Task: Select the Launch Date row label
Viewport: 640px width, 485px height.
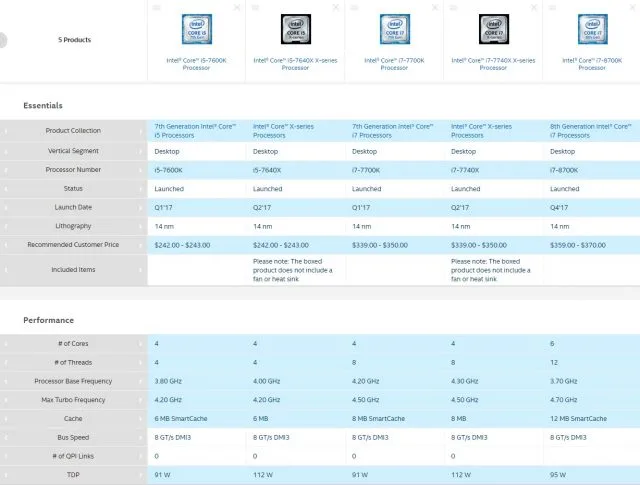Action: (x=73, y=207)
